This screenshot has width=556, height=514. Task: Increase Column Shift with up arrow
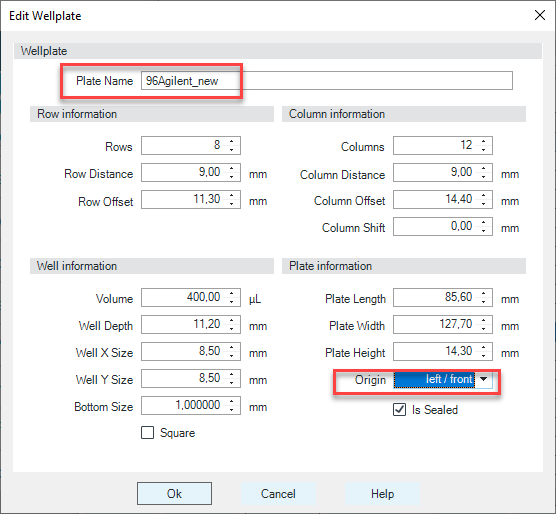point(484,222)
